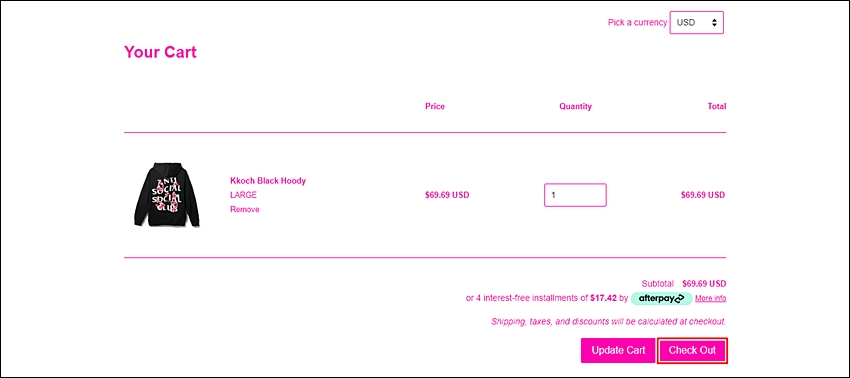Focus the quantity input field
The width and height of the screenshot is (850, 378).
pyautogui.click(x=575, y=195)
